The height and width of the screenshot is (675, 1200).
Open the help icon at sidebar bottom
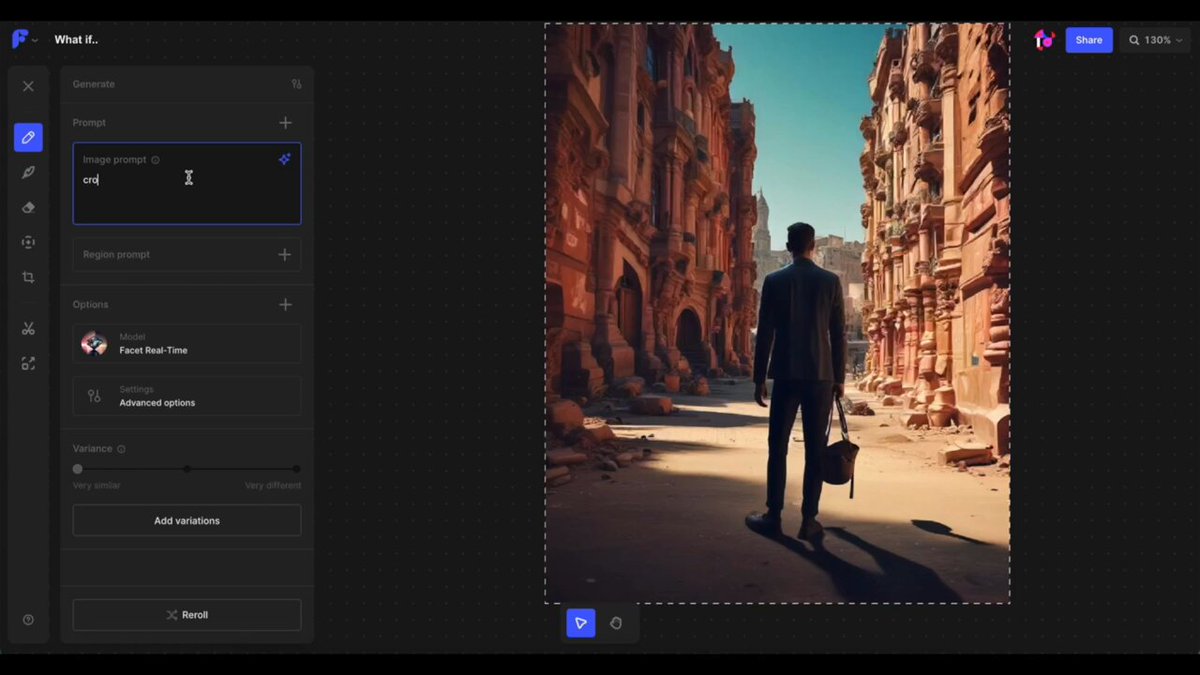point(28,620)
